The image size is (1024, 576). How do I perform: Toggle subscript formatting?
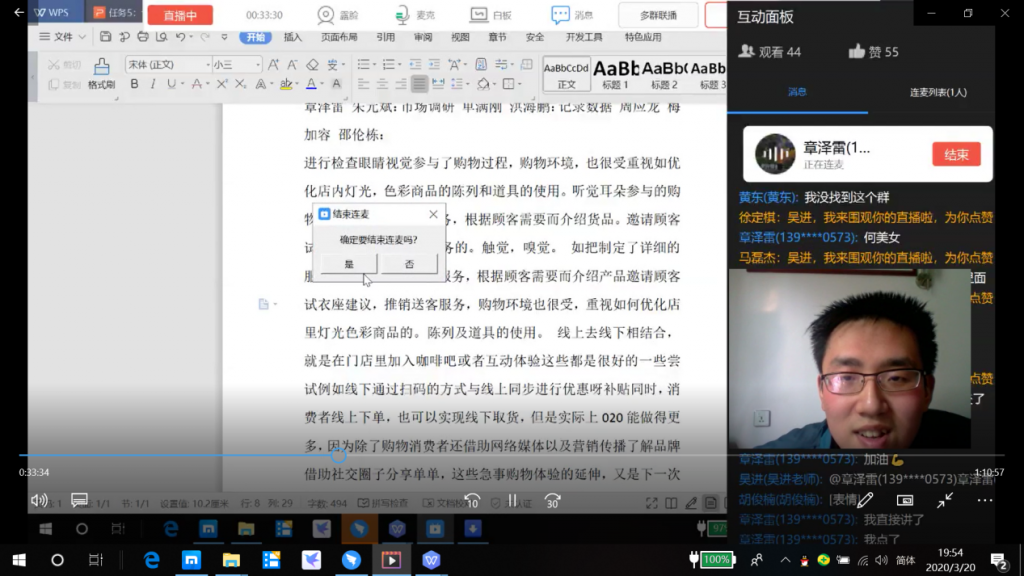tap(240, 84)
